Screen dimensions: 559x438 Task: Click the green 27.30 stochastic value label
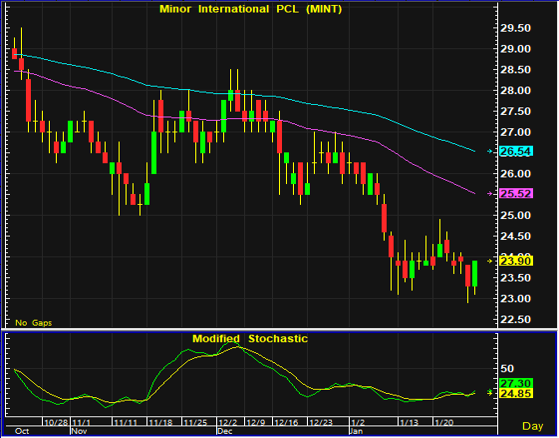(x=516, y=383)
